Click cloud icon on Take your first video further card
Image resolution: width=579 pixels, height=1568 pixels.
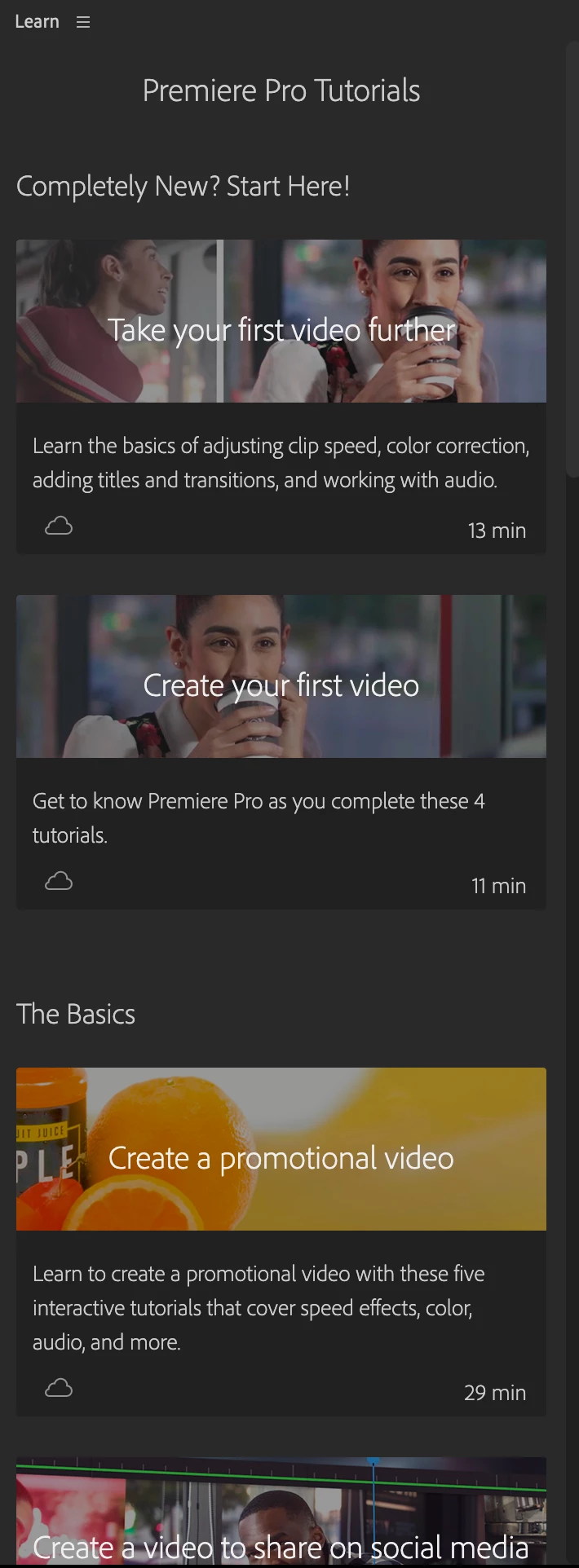pos(59,526)
